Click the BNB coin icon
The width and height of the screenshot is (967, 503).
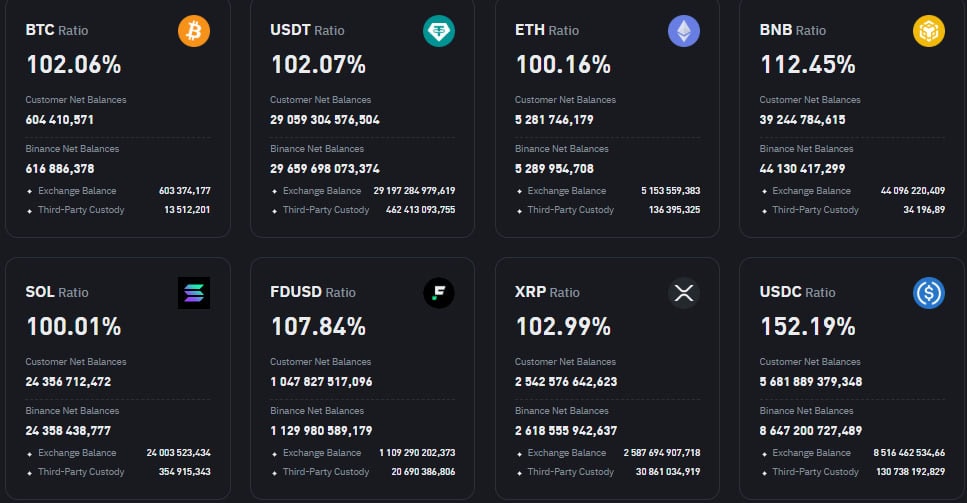[928, 31]
